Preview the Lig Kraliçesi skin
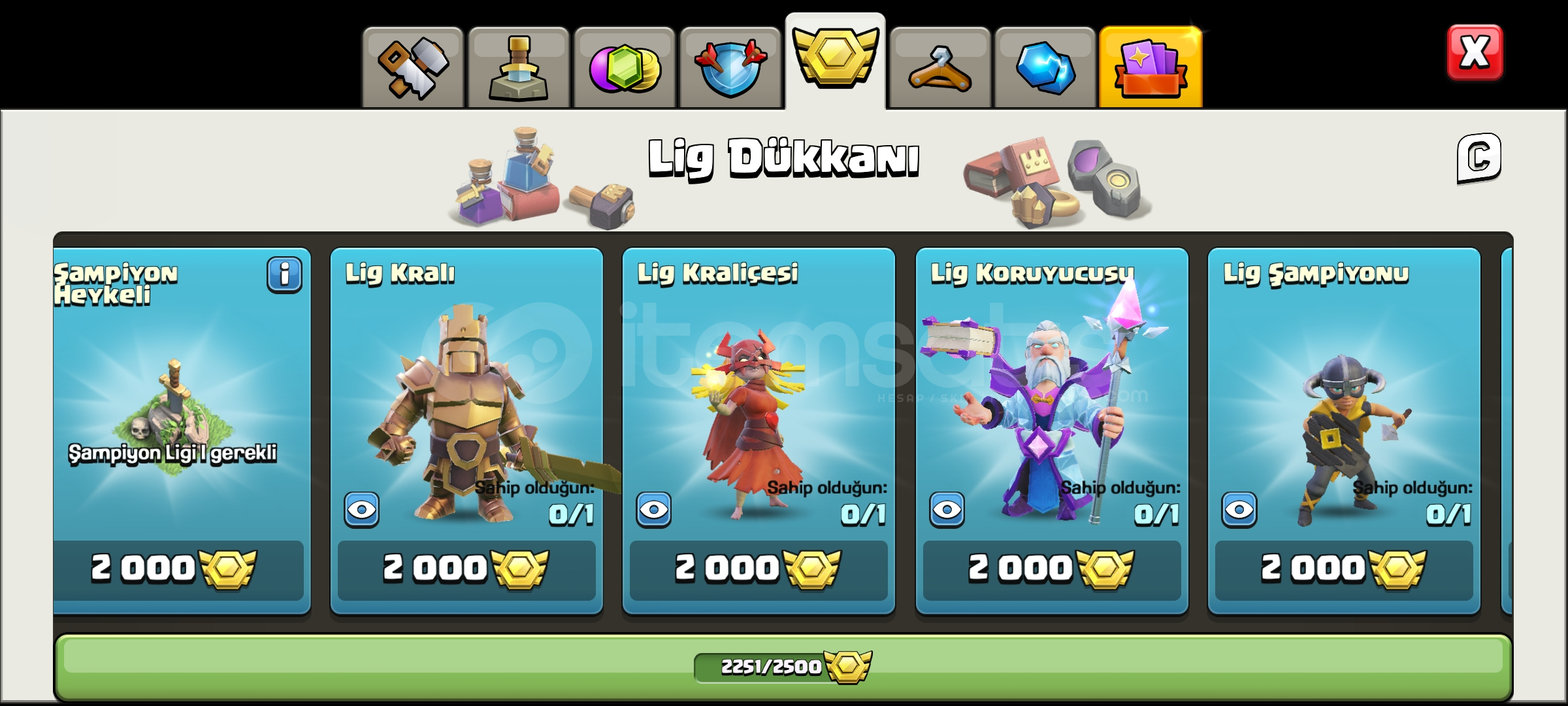1568x706 pixels. 654,510
